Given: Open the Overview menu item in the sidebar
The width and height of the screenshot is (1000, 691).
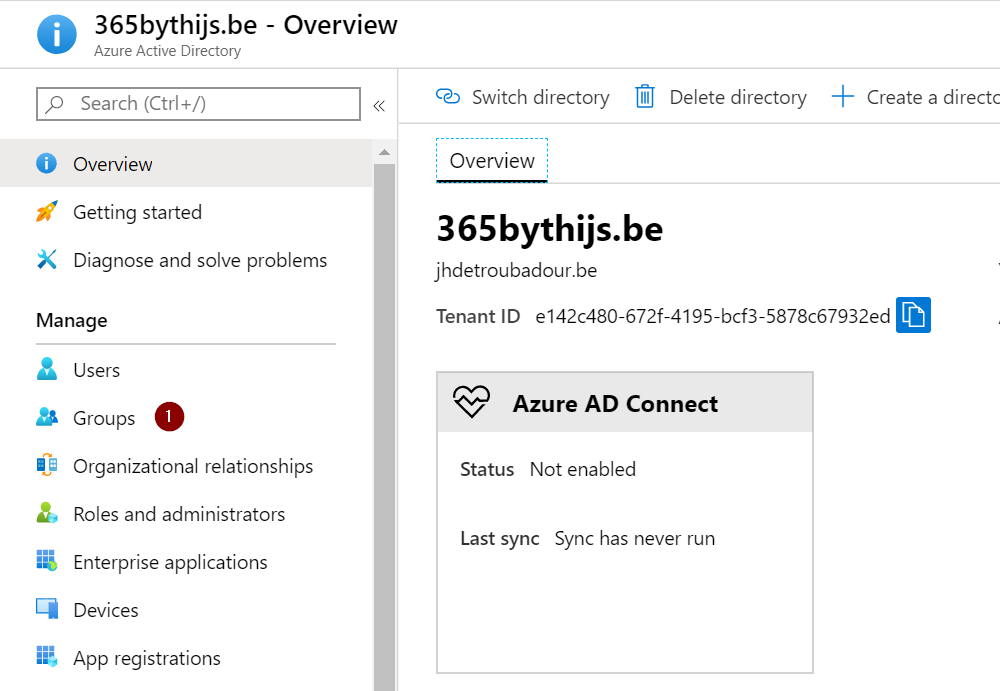Looking at the screenshot, I should coord(186,163).
